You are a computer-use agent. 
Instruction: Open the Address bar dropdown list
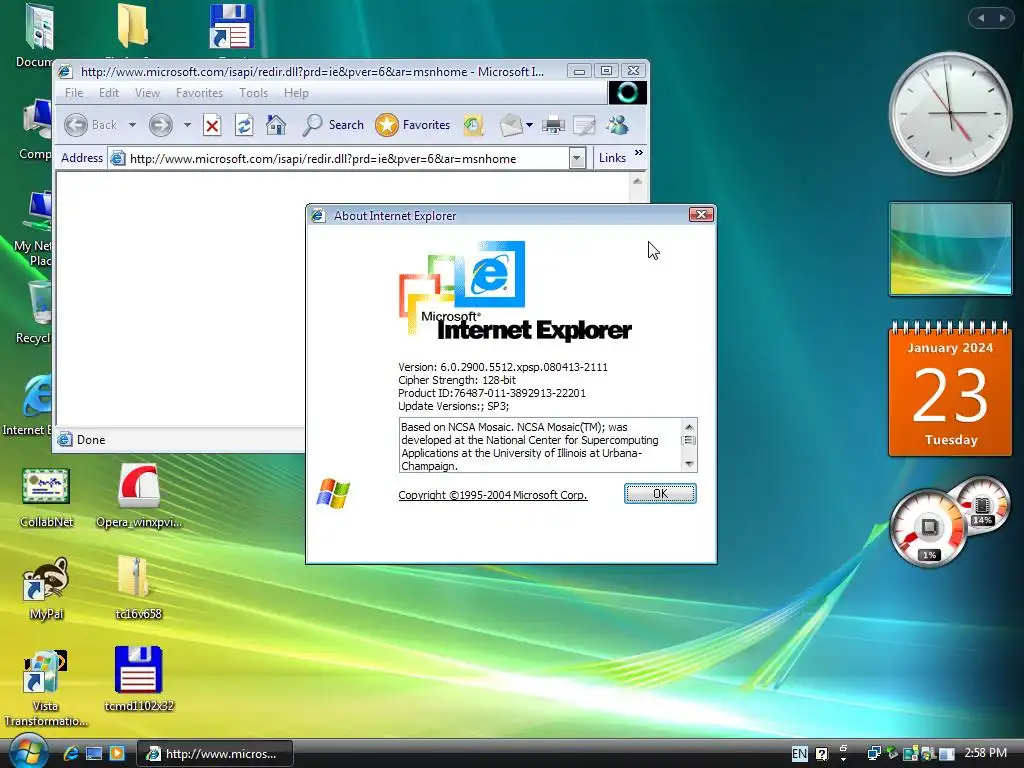pos(577,158)
